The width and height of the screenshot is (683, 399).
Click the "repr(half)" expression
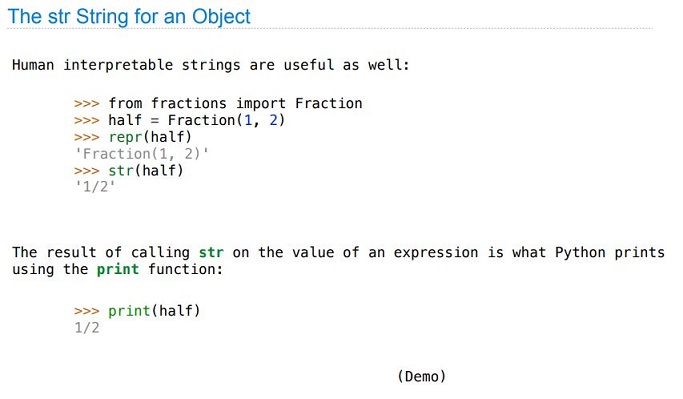pos(150,137)
